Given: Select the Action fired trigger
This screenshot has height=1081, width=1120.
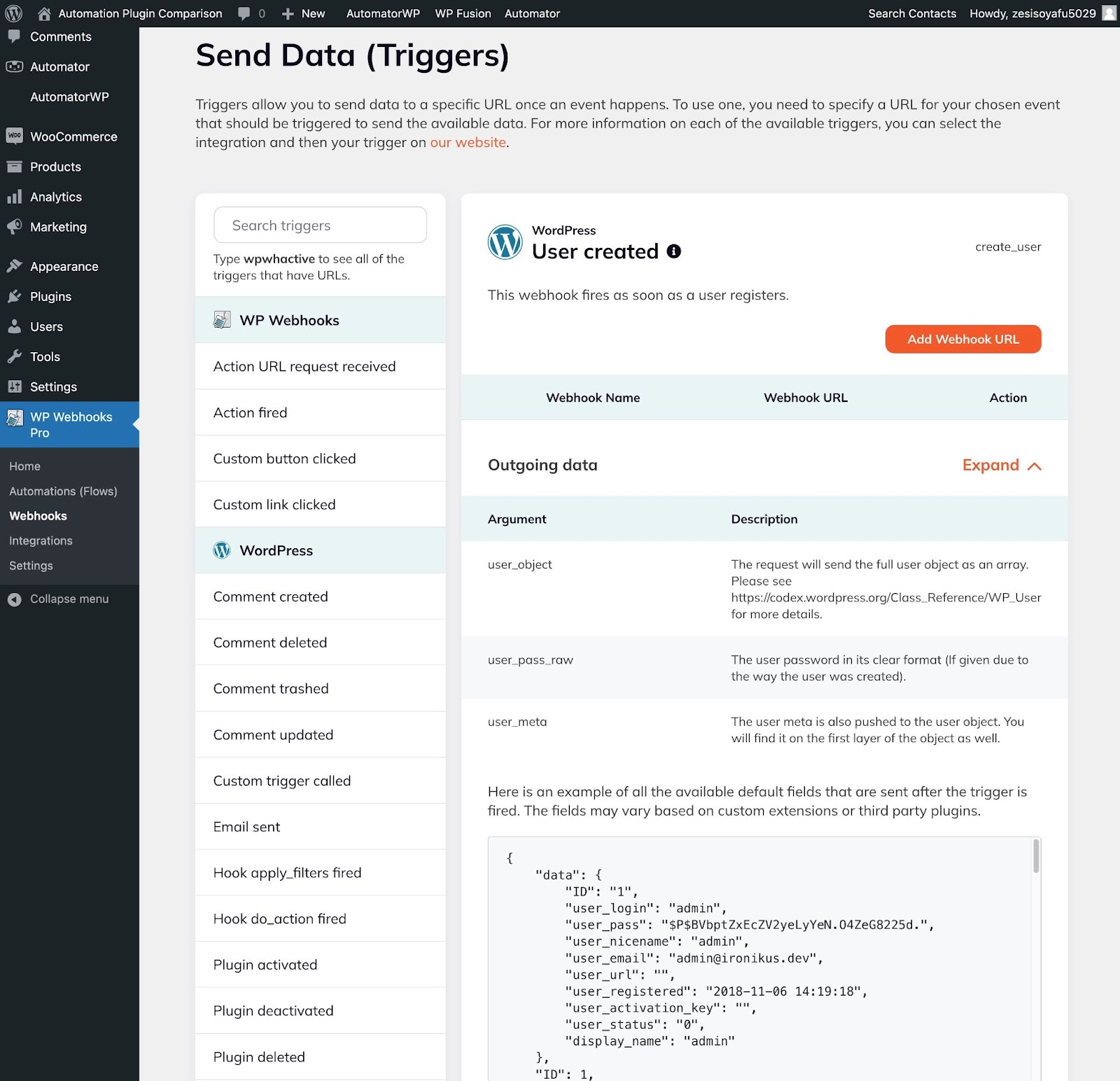Looking at the screenshot, I should 320,412.
